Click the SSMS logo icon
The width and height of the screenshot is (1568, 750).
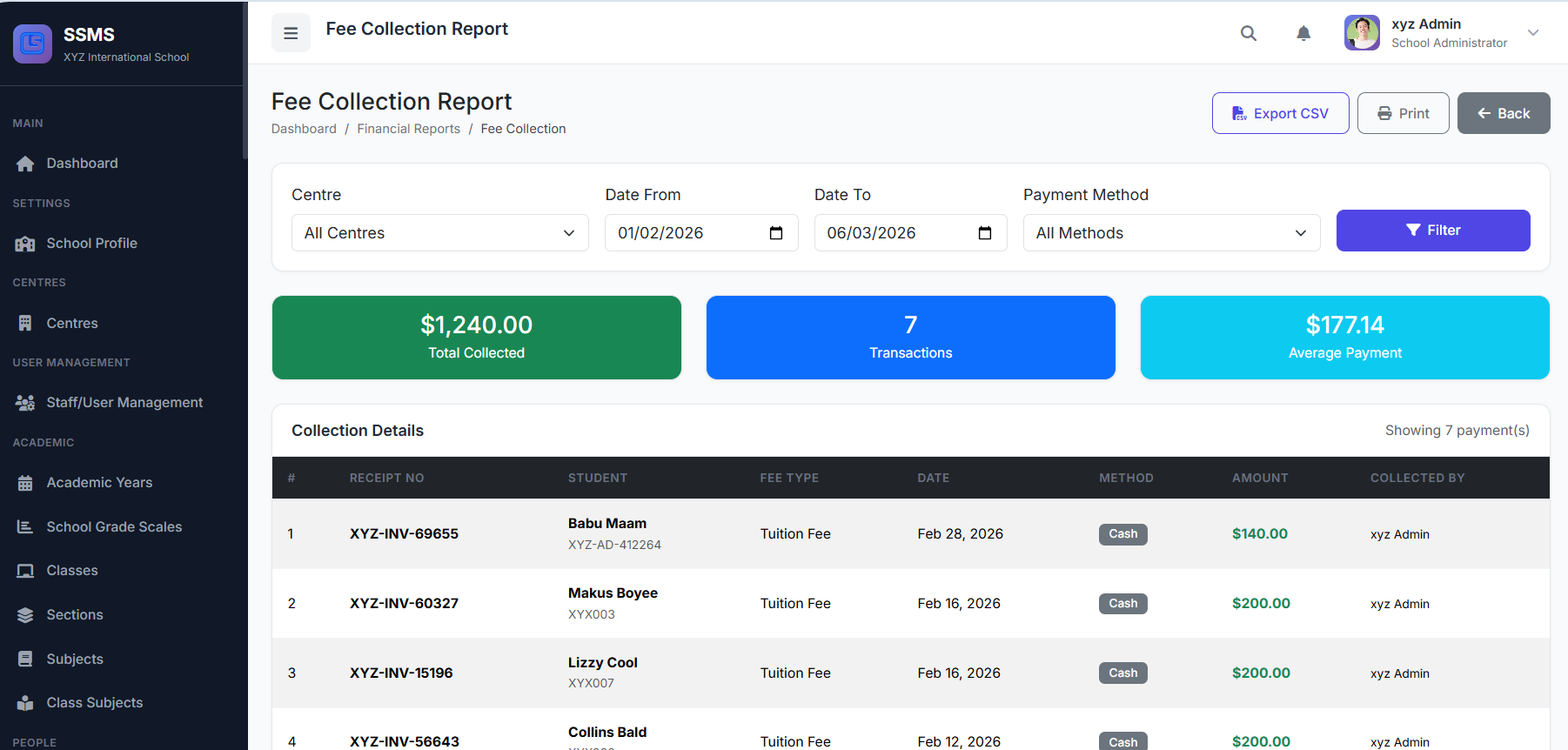coord(32,43)
